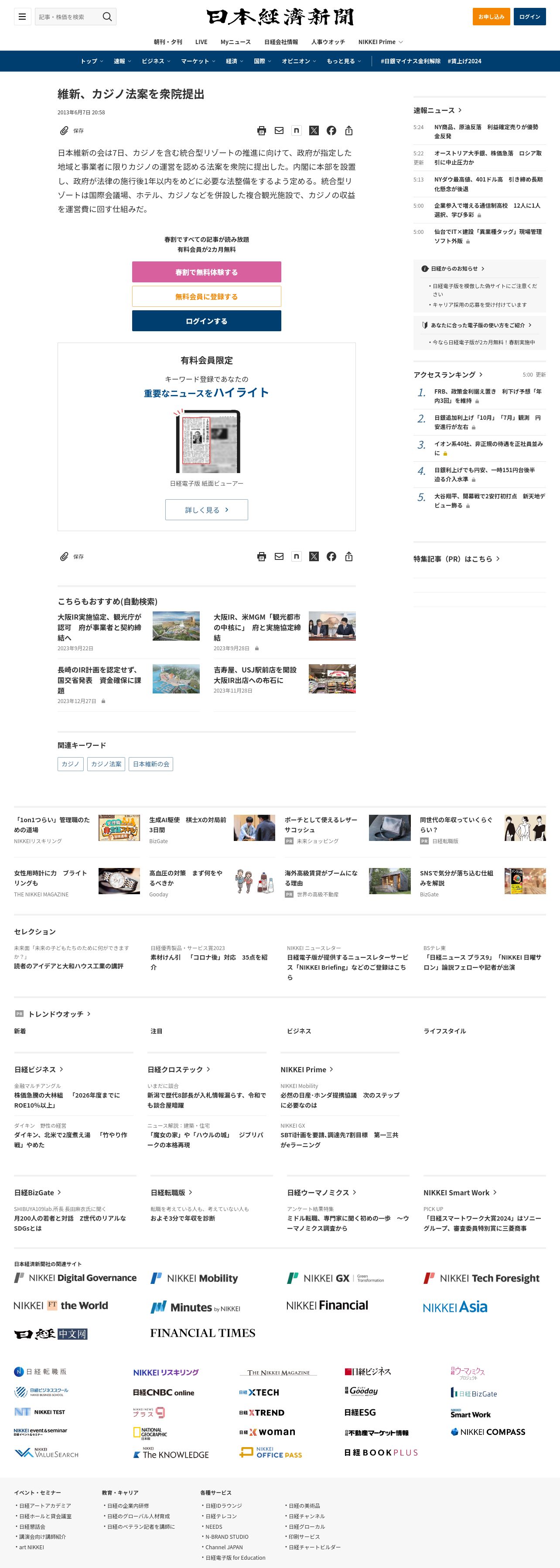
Task: Click the top save paperclip icon
Action: point(64,131)
